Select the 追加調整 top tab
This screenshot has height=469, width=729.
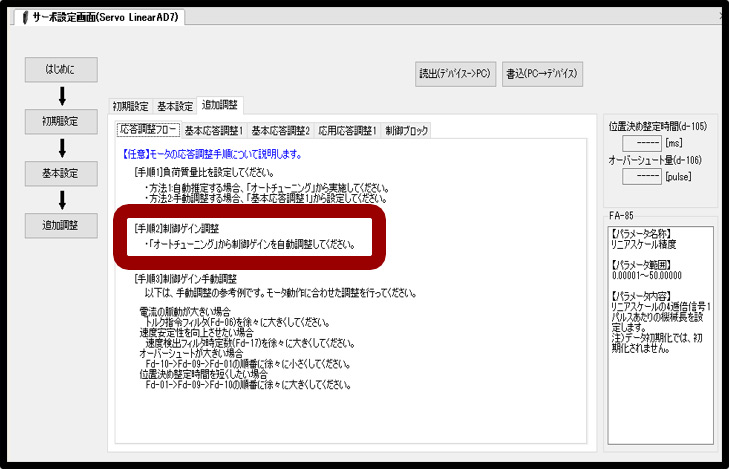tap(220, 105)
